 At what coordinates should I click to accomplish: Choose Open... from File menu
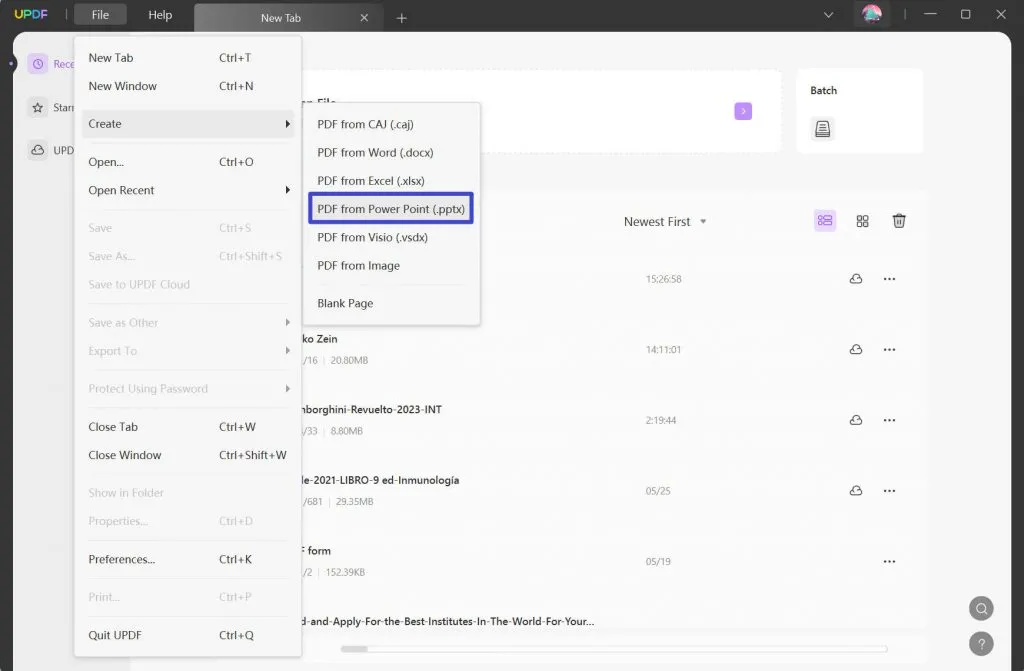(x=188, y=161)
